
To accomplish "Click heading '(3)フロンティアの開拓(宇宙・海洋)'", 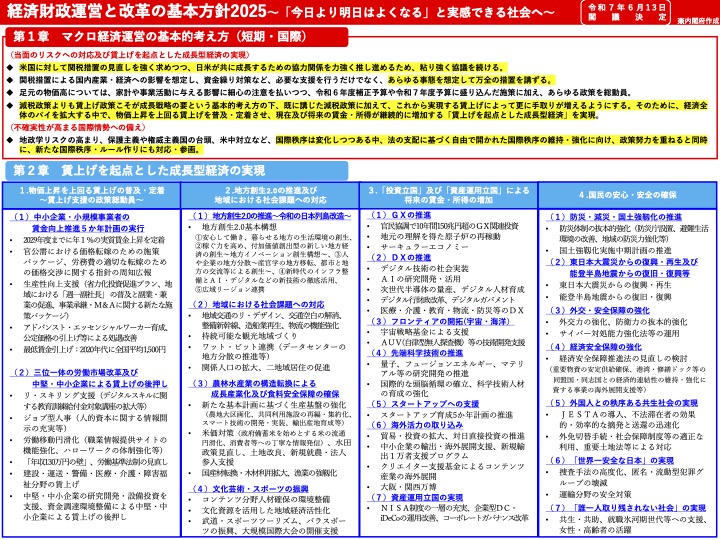I will [441, 322].
